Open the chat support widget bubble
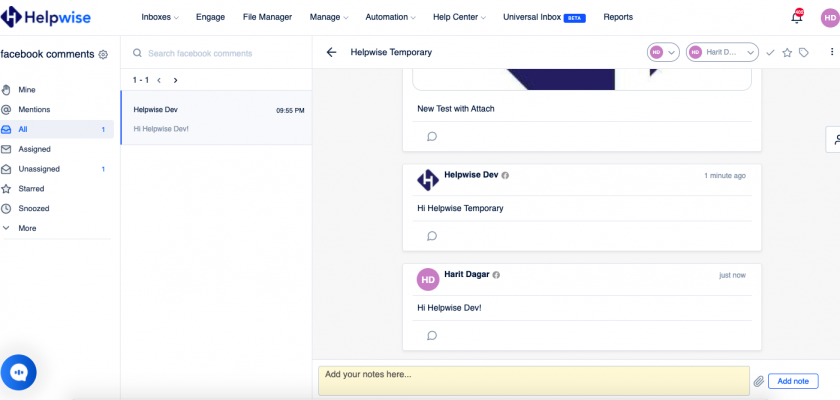 (19, 372)
